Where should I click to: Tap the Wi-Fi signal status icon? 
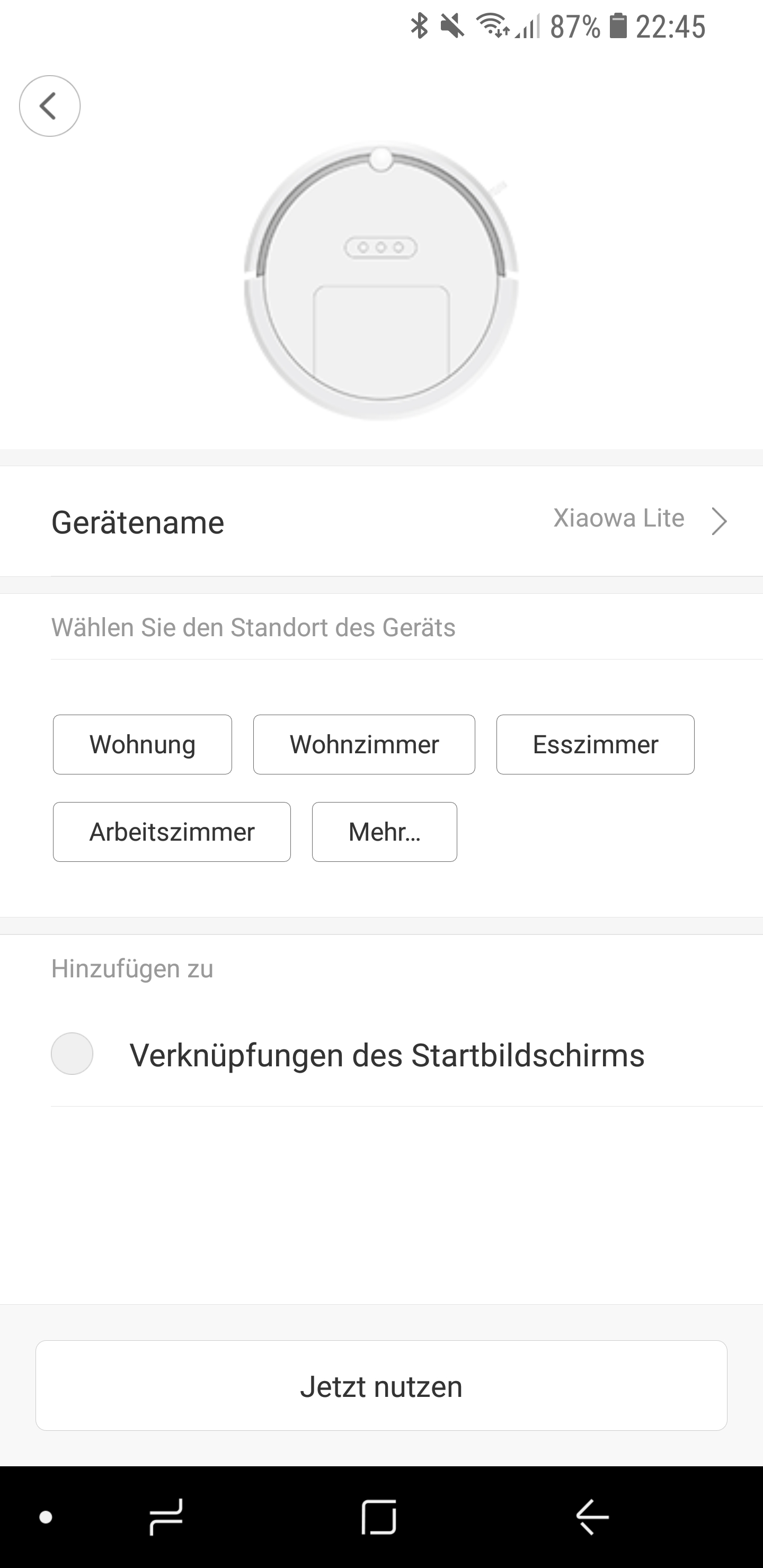(x=492, y=26)
